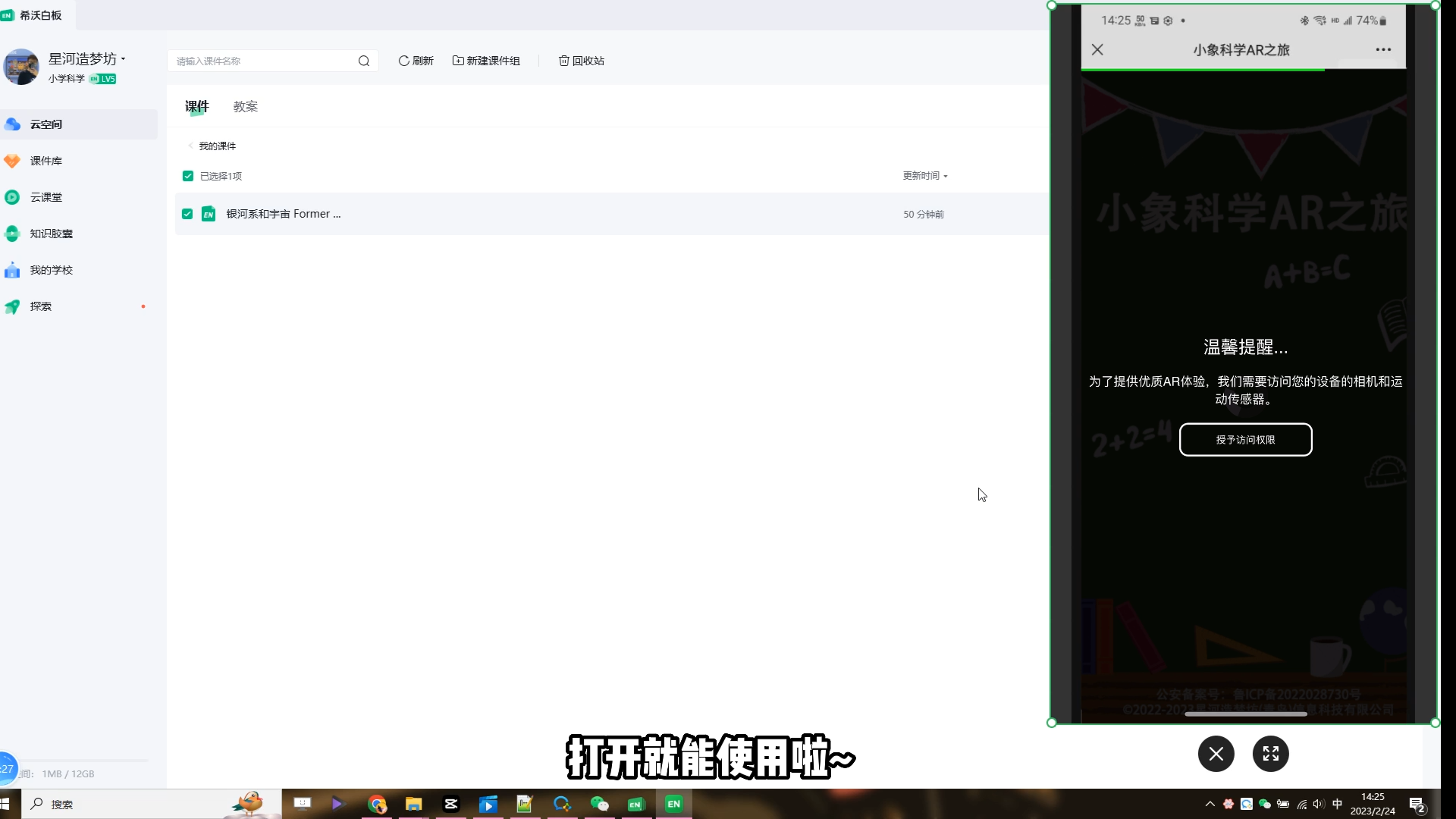1456x819 pixels.
Task: Enlarge the phone mirror with the fullscreen icon
Action: pos(1270,754)
